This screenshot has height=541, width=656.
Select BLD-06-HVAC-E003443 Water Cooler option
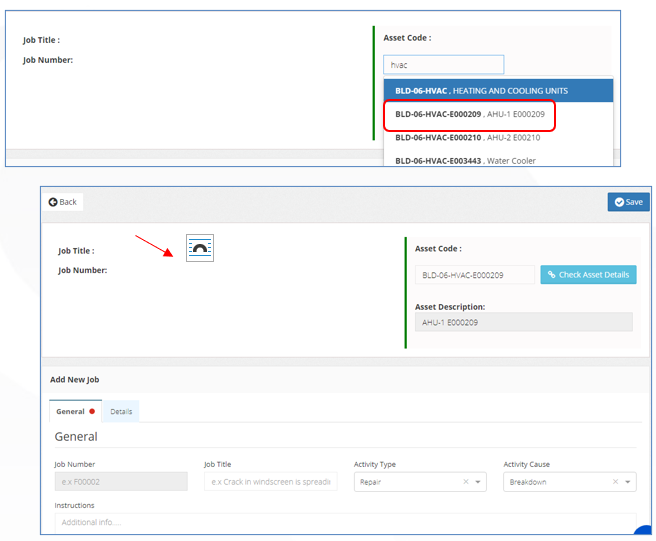(x=498, y=161)
